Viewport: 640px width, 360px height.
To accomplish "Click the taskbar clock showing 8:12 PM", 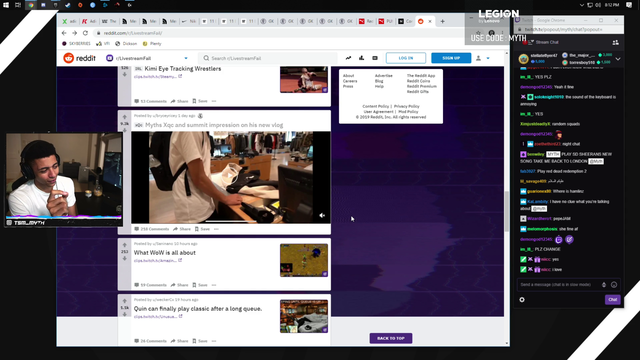I will click(x=612, y=5).
